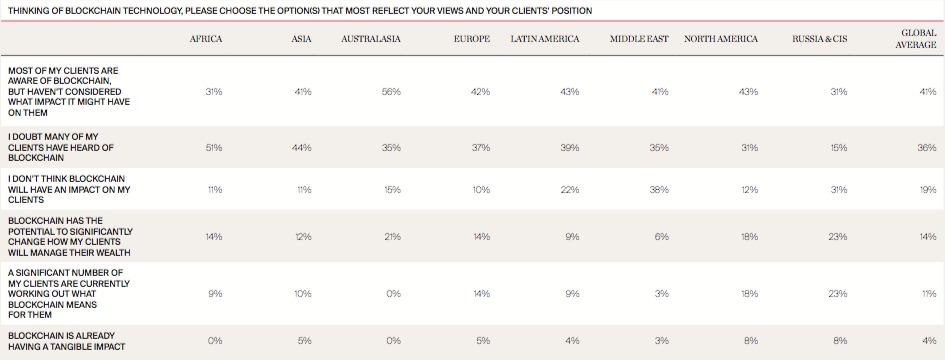Click row 'Blockchain has the potential to significantly change'
The width and height of the screenshot is (945, 360).
[472, 236]
